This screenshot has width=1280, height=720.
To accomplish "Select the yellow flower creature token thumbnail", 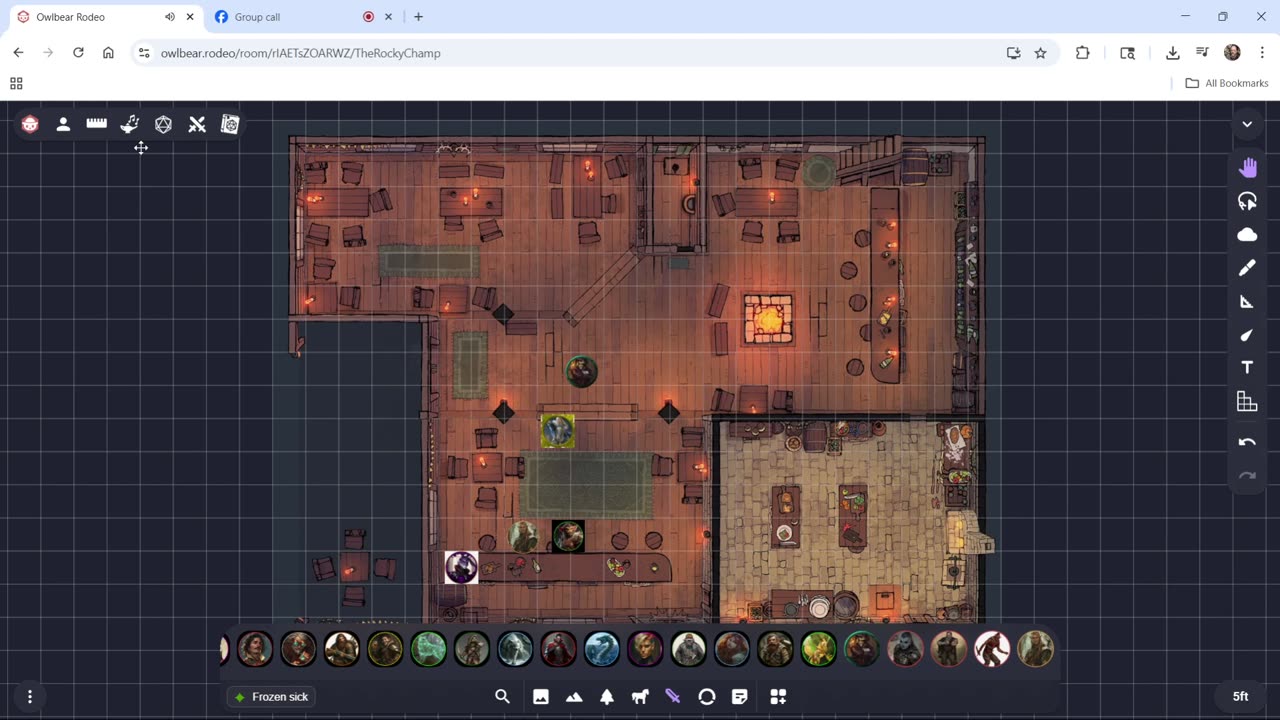I will pos(818,649).
